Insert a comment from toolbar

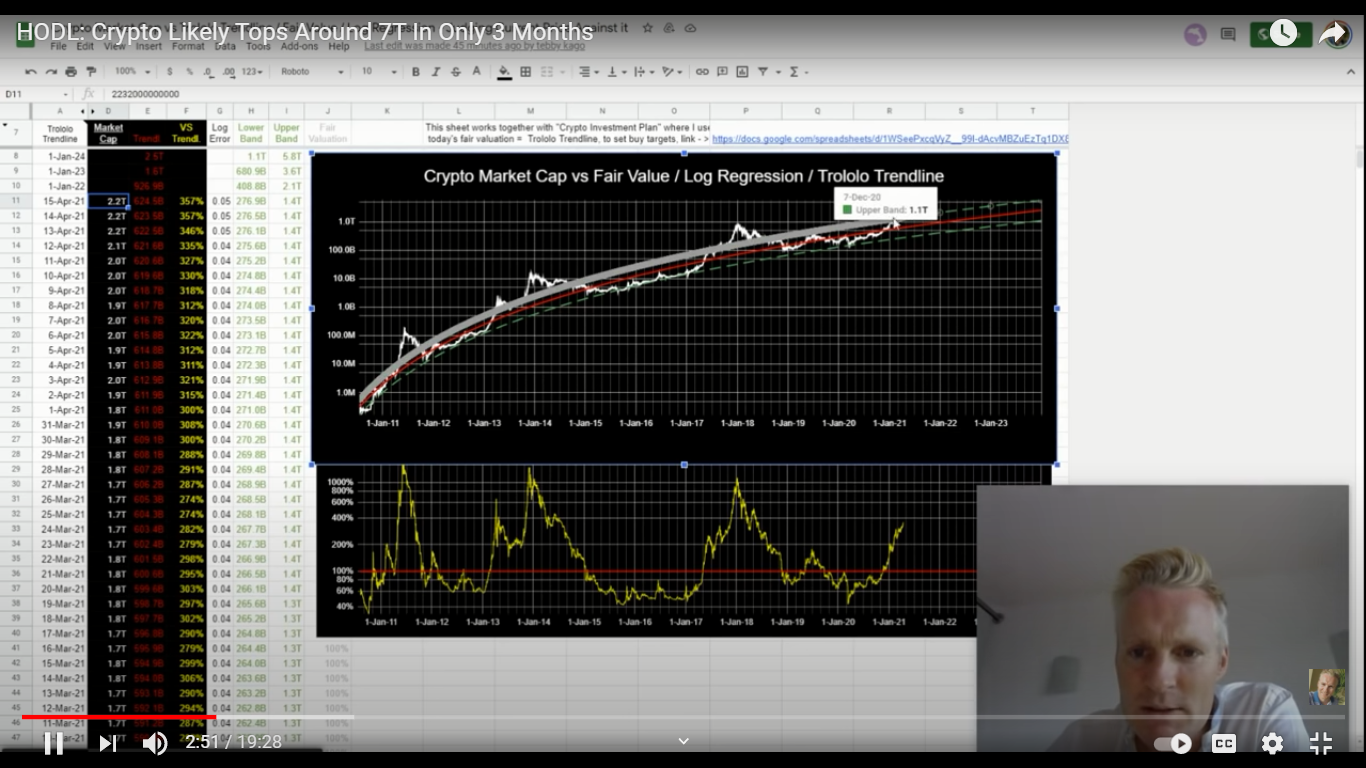tap(722, 72)
